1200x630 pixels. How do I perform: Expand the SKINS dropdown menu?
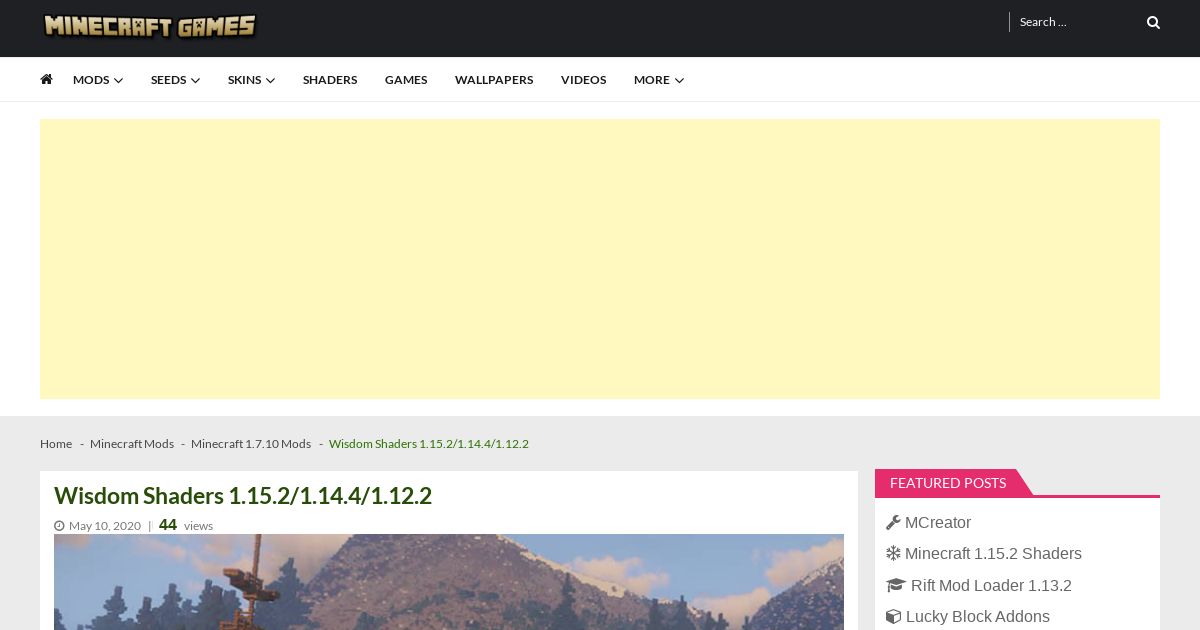click(x=251, y=80)
